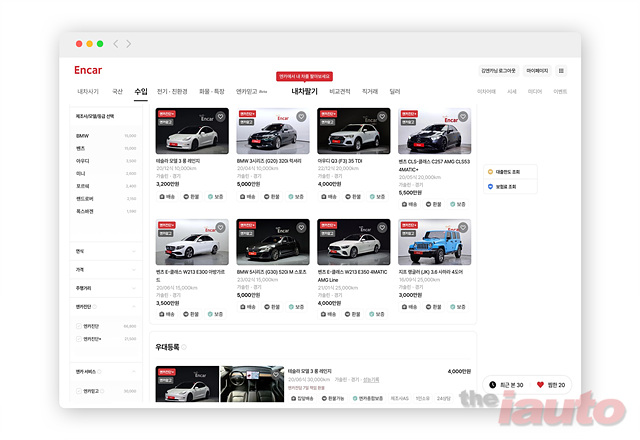Favorite the blue Jeep Wrangler heart
640x440 pixels.
(x=463, y=227)
